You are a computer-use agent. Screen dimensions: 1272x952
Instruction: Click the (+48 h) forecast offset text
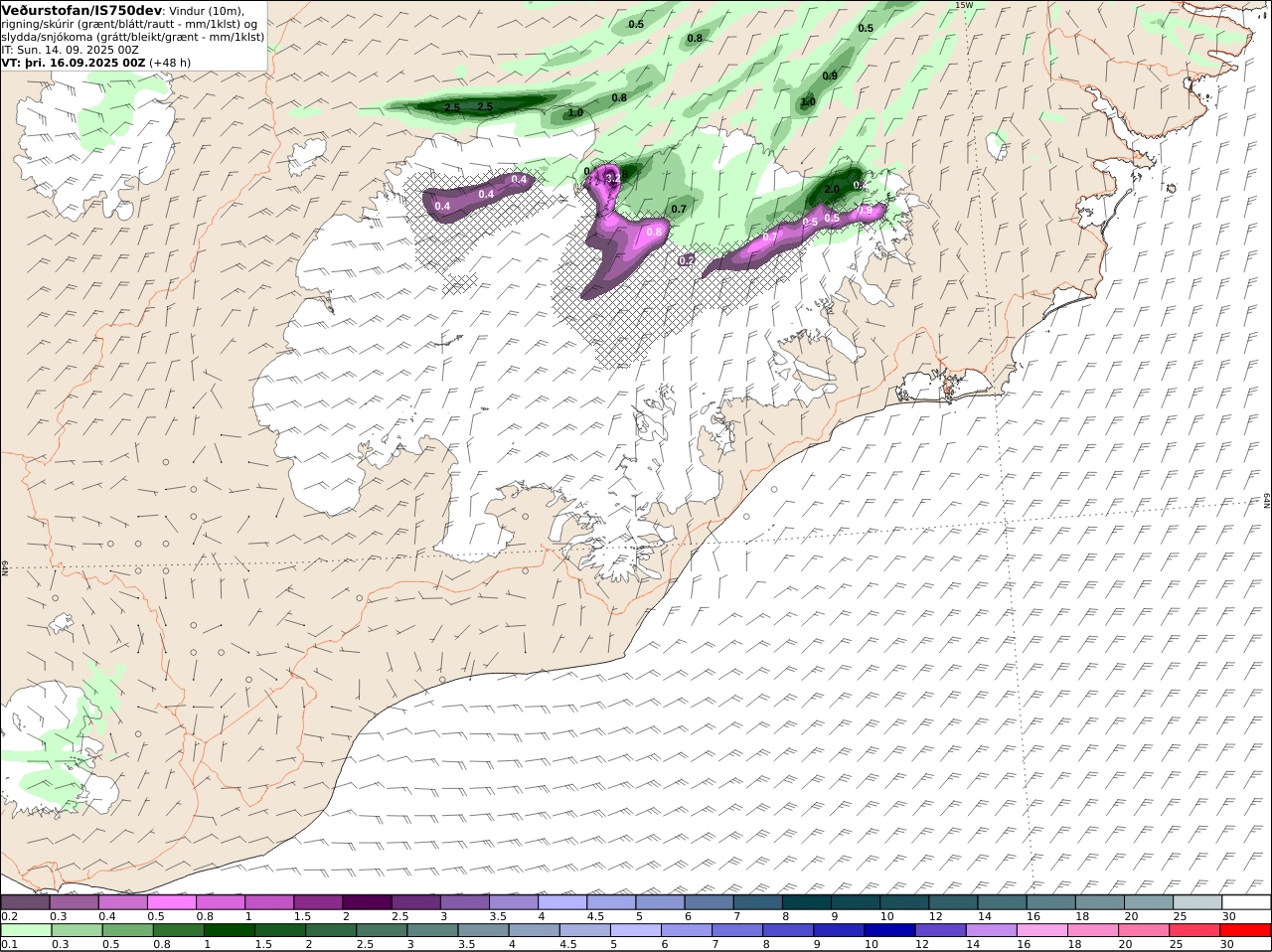[x=169, y=62]
